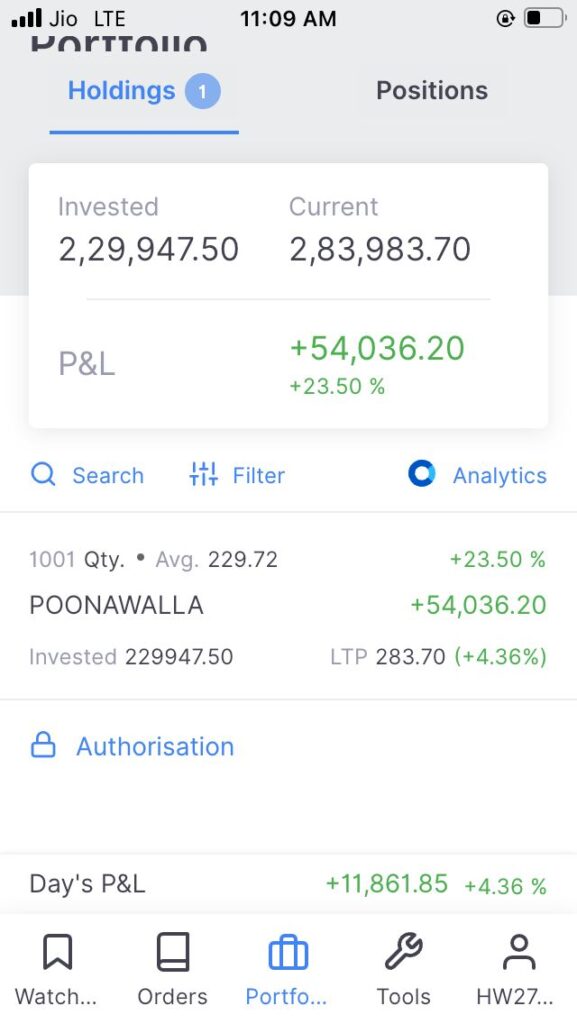Open the Tools wrench icon
The image size is (577, 1024).
[x=403, y=952]
